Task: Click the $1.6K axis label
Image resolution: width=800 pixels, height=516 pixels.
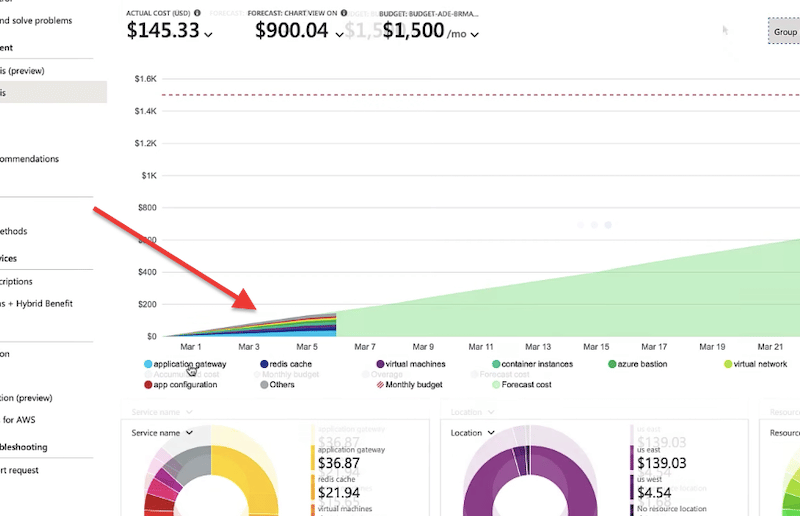Action: [x=145, y=79]
